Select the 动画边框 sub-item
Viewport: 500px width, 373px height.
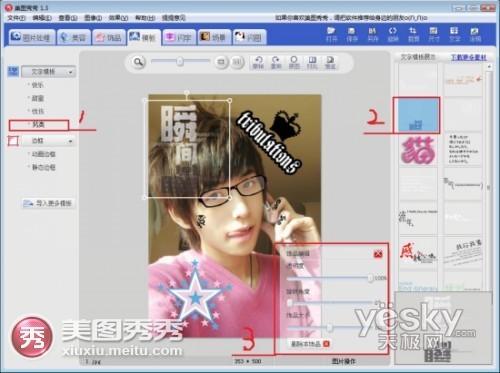coord(43,154)
